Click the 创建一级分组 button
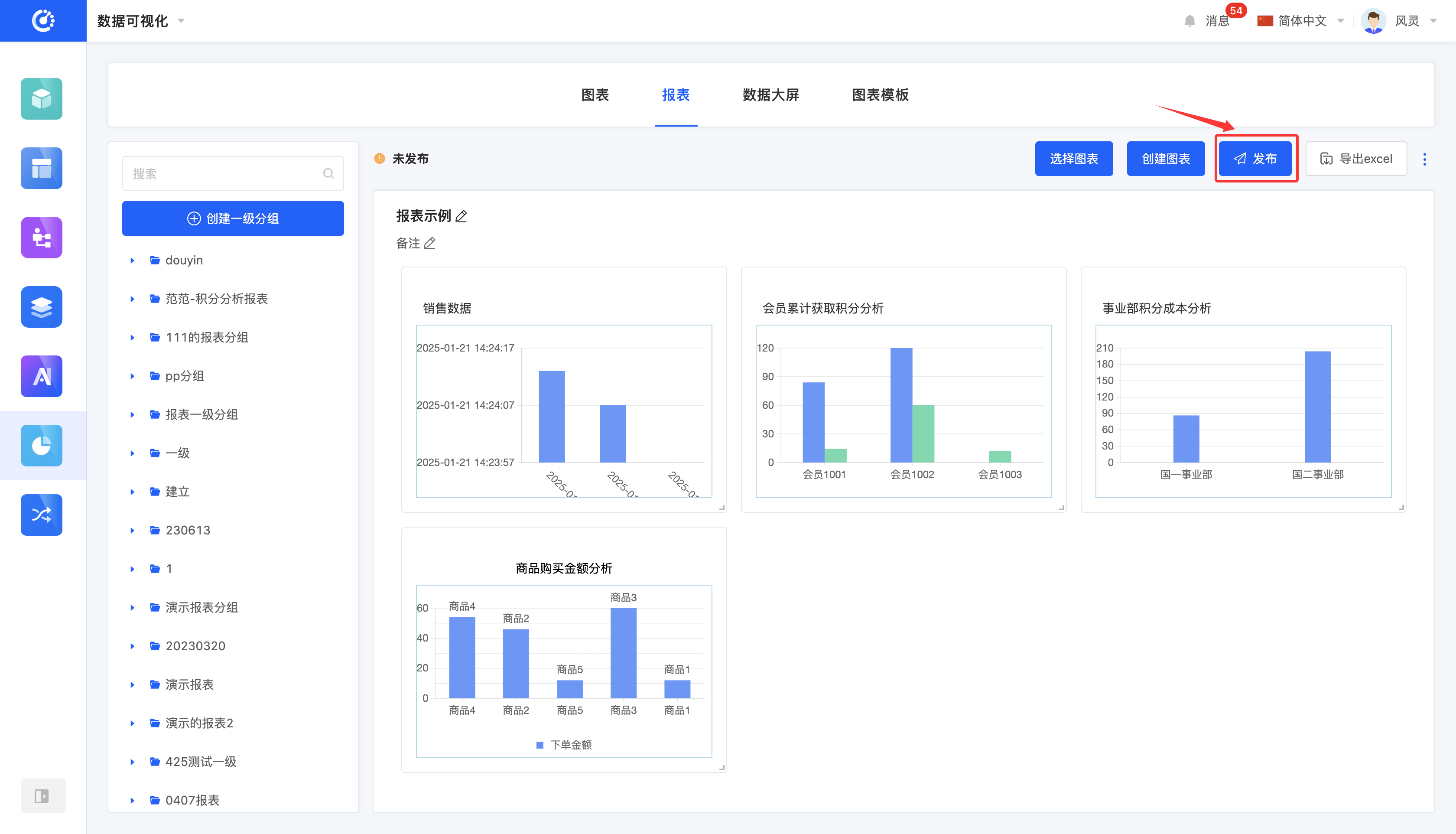Viewport: 1456px width, 834px height. 232,218
